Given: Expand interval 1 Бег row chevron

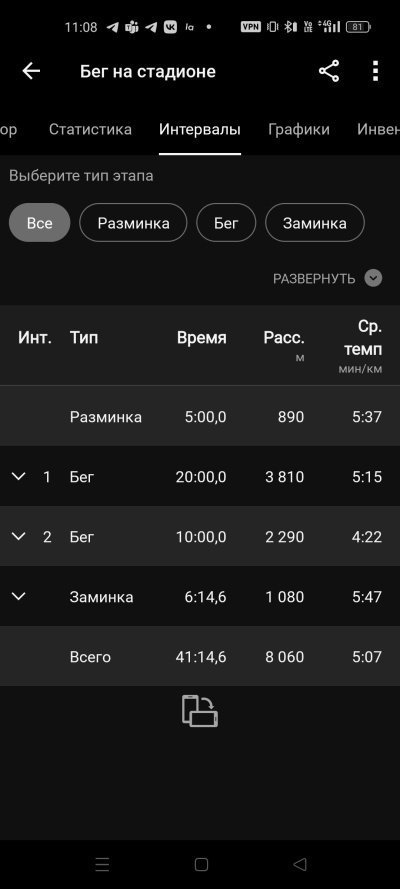Looking at the screenshot, I should (x=19, y=476).
